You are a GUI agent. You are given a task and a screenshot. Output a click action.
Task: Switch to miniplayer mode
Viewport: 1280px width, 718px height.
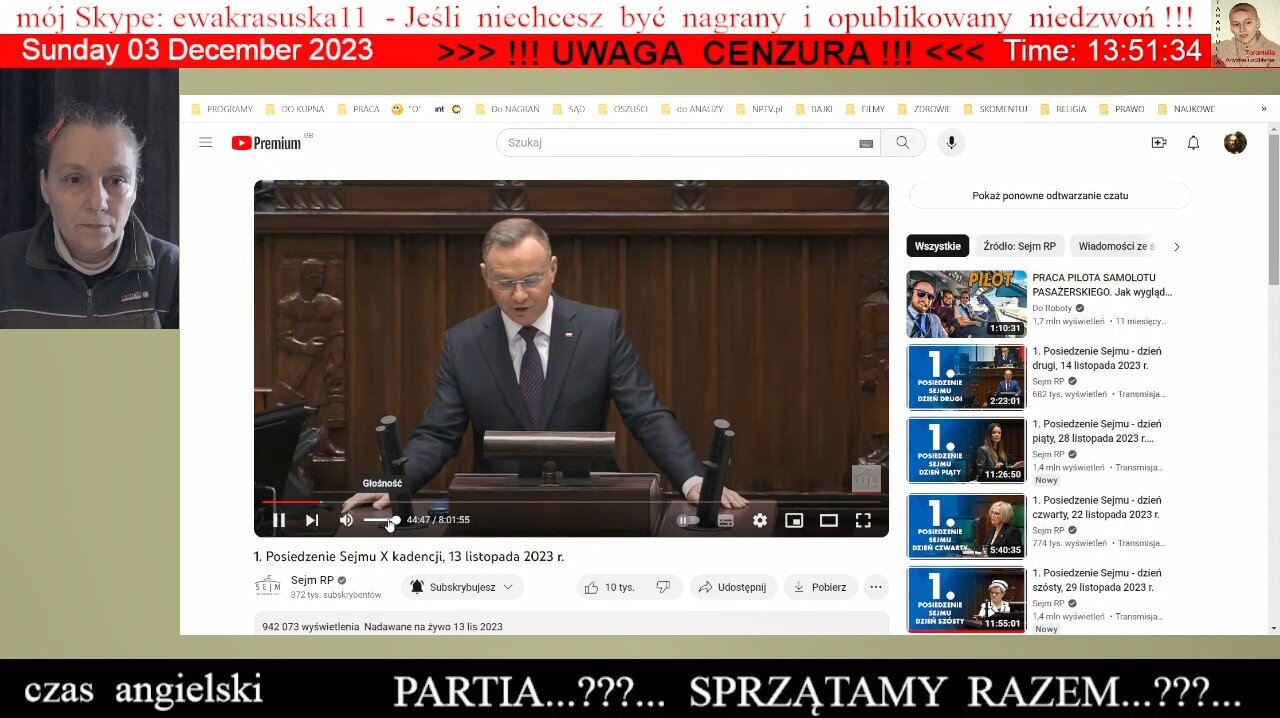coord(794,520)
